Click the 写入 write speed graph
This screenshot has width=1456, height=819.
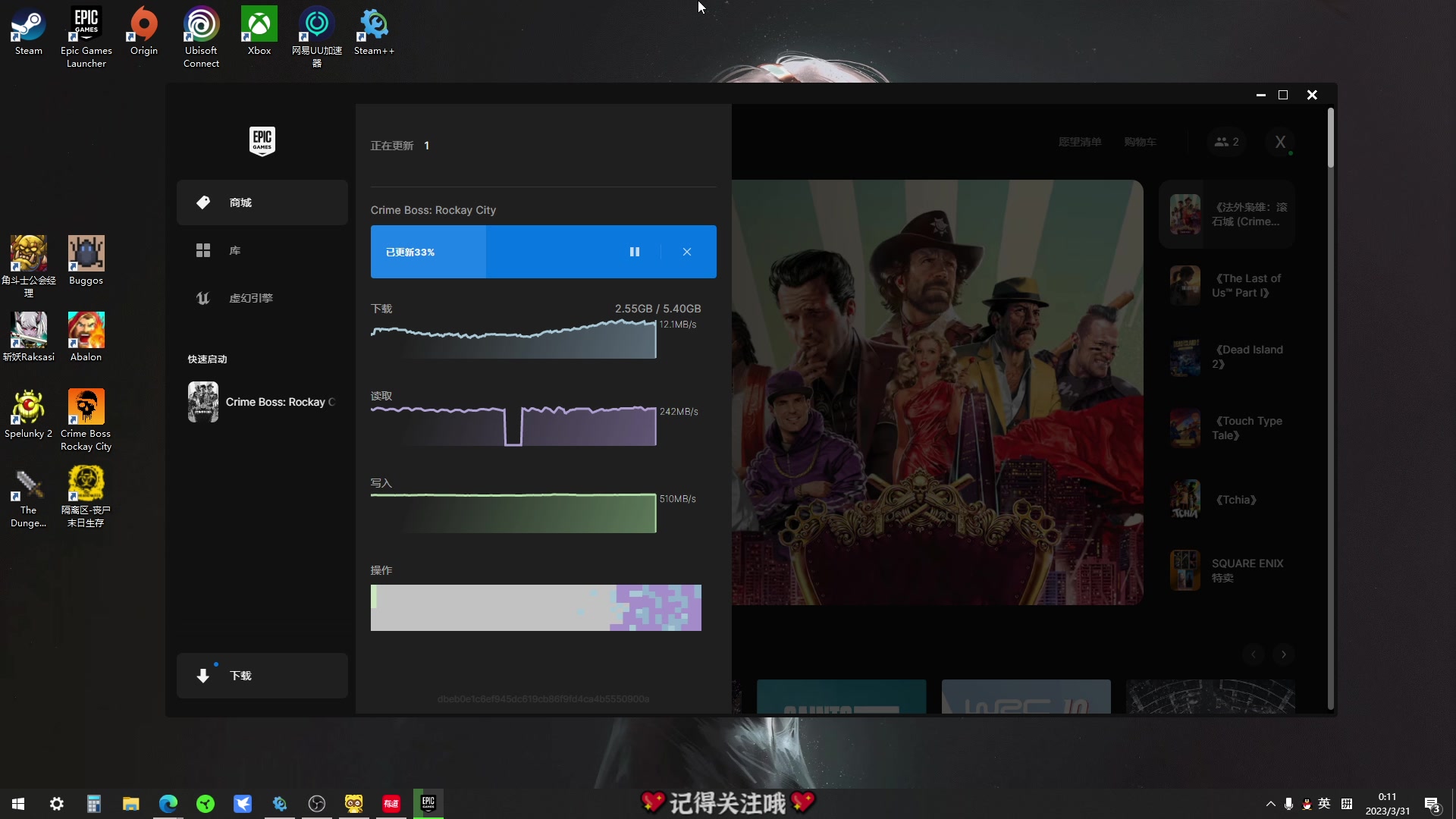(513, 513)
